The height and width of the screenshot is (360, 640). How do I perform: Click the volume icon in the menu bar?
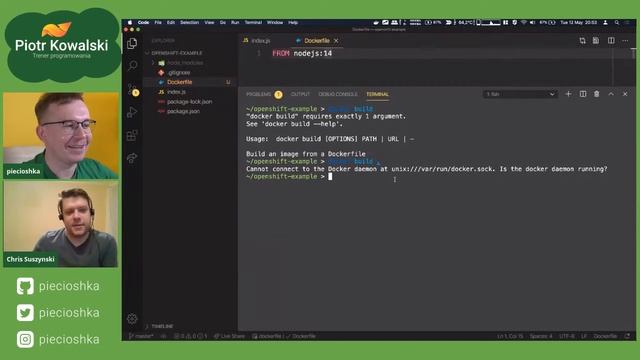[x=532, y=22]
